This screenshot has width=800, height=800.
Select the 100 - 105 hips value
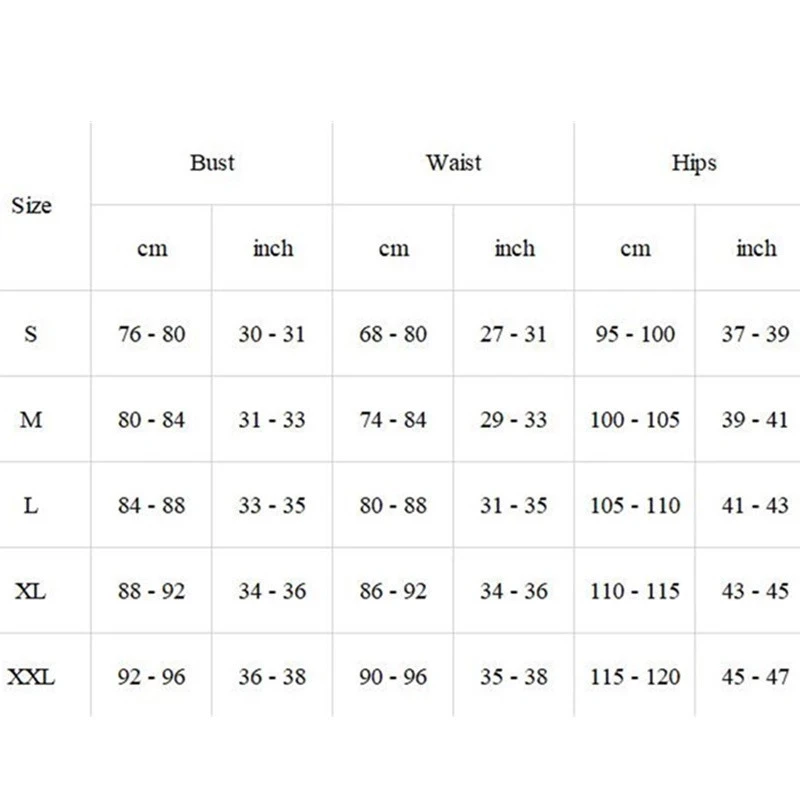[x=634, y=420]
